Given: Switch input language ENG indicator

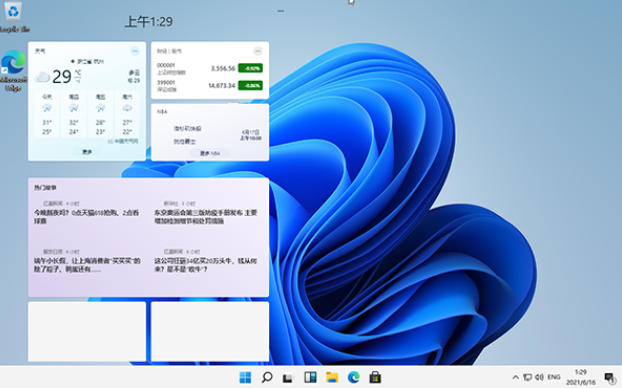Looking at the screenshot, I should pyautogui.click(x=554, y=377).
